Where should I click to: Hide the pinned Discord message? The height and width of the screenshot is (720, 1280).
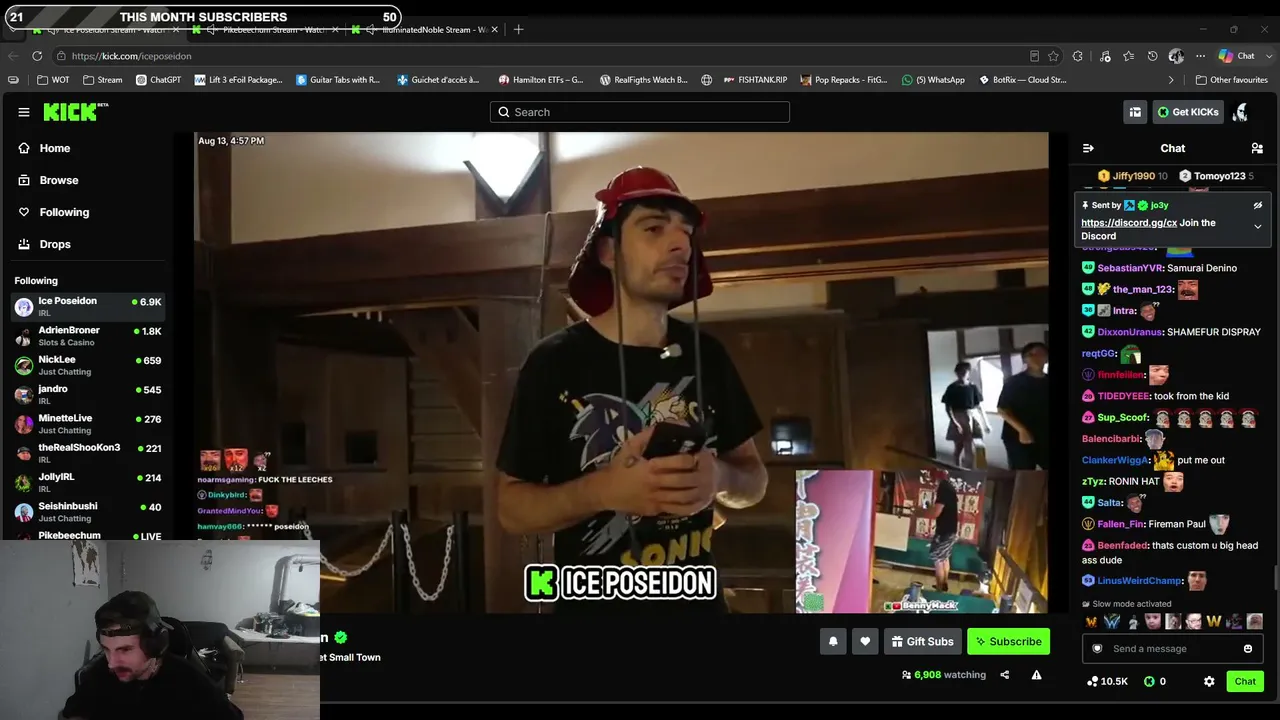click(1258, 205)
